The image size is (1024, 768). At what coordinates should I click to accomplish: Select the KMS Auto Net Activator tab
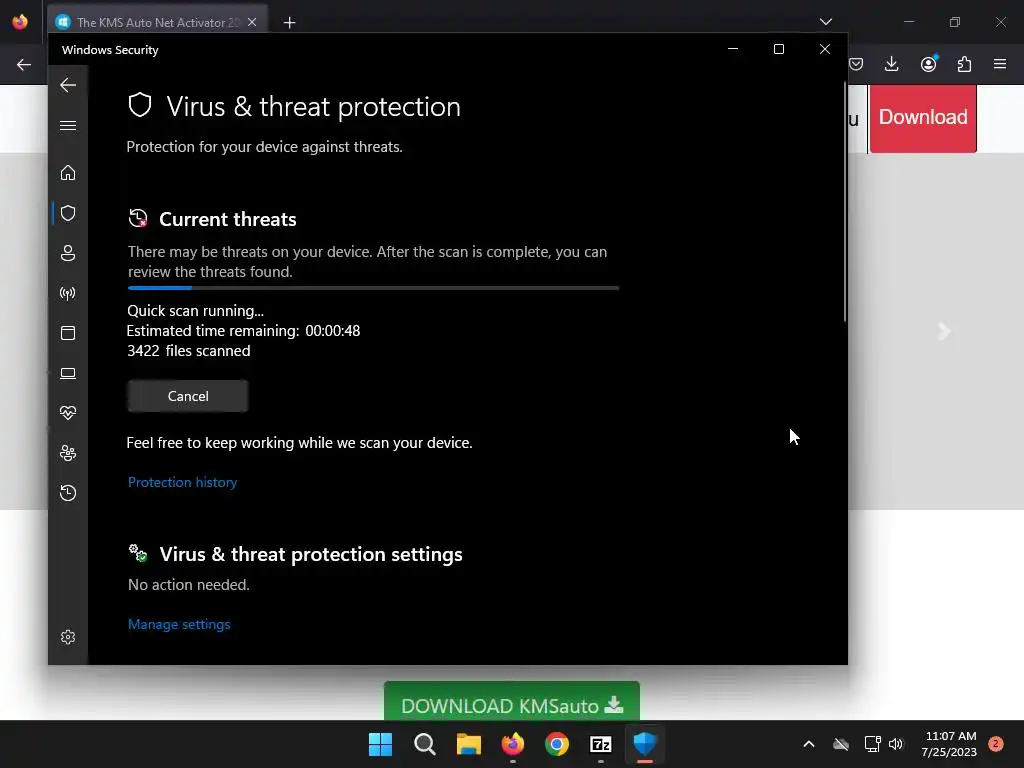157,22
